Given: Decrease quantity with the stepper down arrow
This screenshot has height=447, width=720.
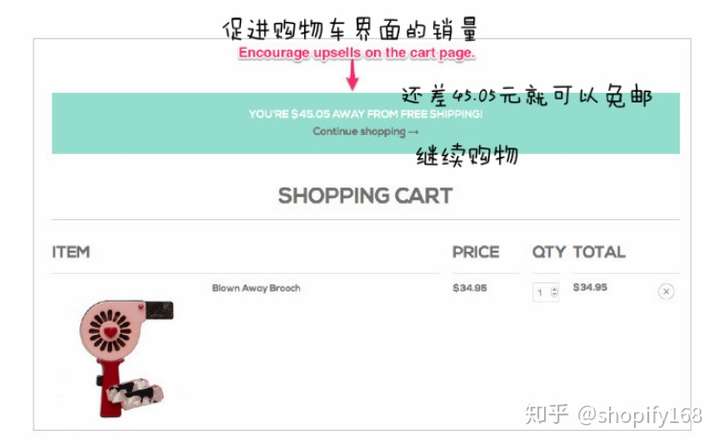Looking at the screenshot, I should pos(554,294).
